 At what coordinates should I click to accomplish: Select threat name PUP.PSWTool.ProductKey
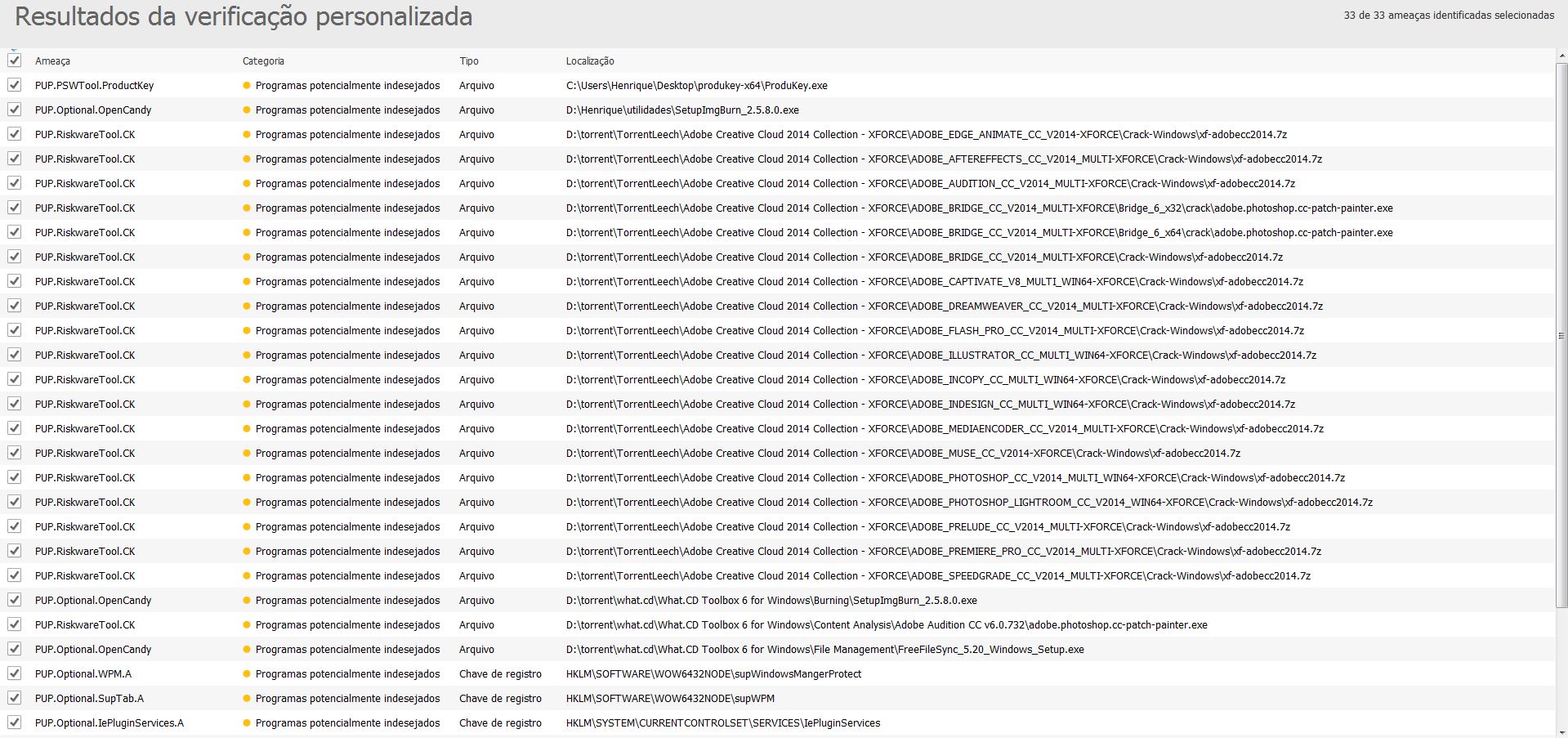94,86
